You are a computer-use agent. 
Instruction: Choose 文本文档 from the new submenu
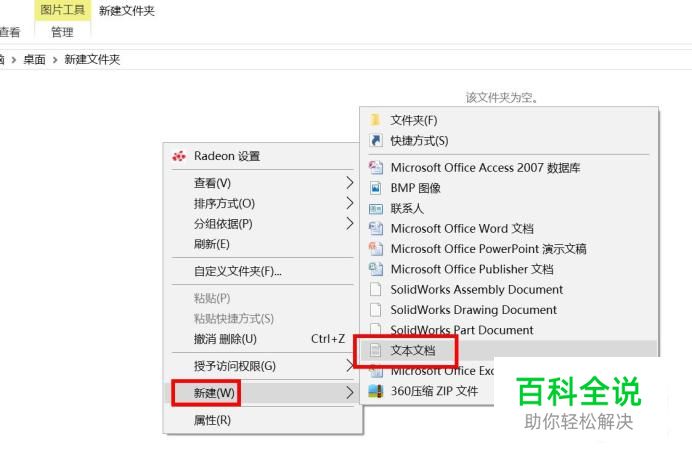(x=509, y=350)
